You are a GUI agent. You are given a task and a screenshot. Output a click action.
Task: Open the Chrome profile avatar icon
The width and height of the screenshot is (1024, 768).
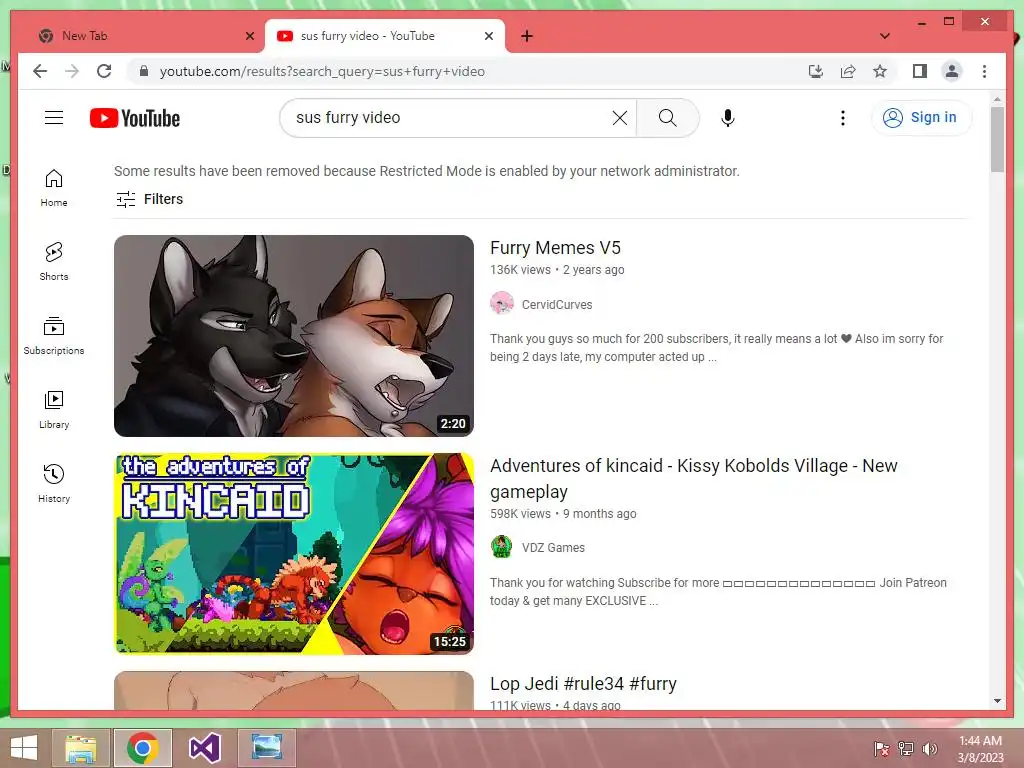pos(952,71)
